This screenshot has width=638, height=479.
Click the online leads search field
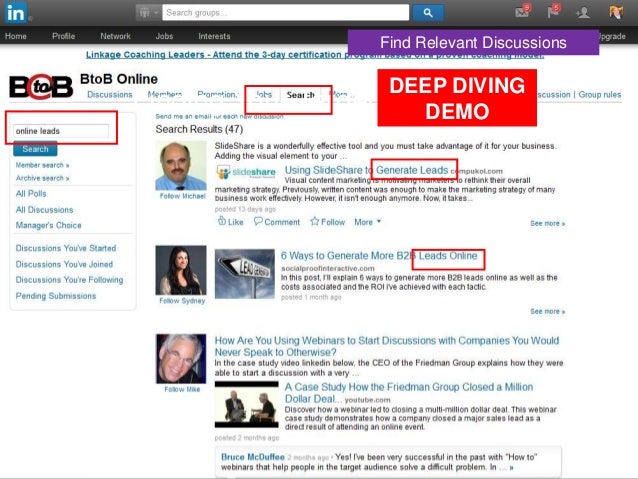61,131
